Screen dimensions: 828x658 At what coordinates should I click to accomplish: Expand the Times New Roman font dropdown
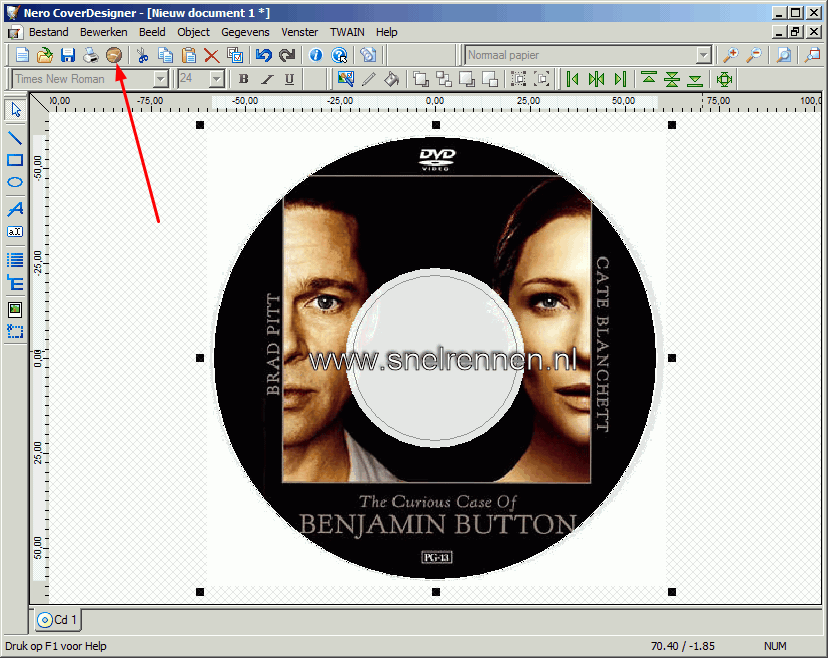(x=161, y=79)
